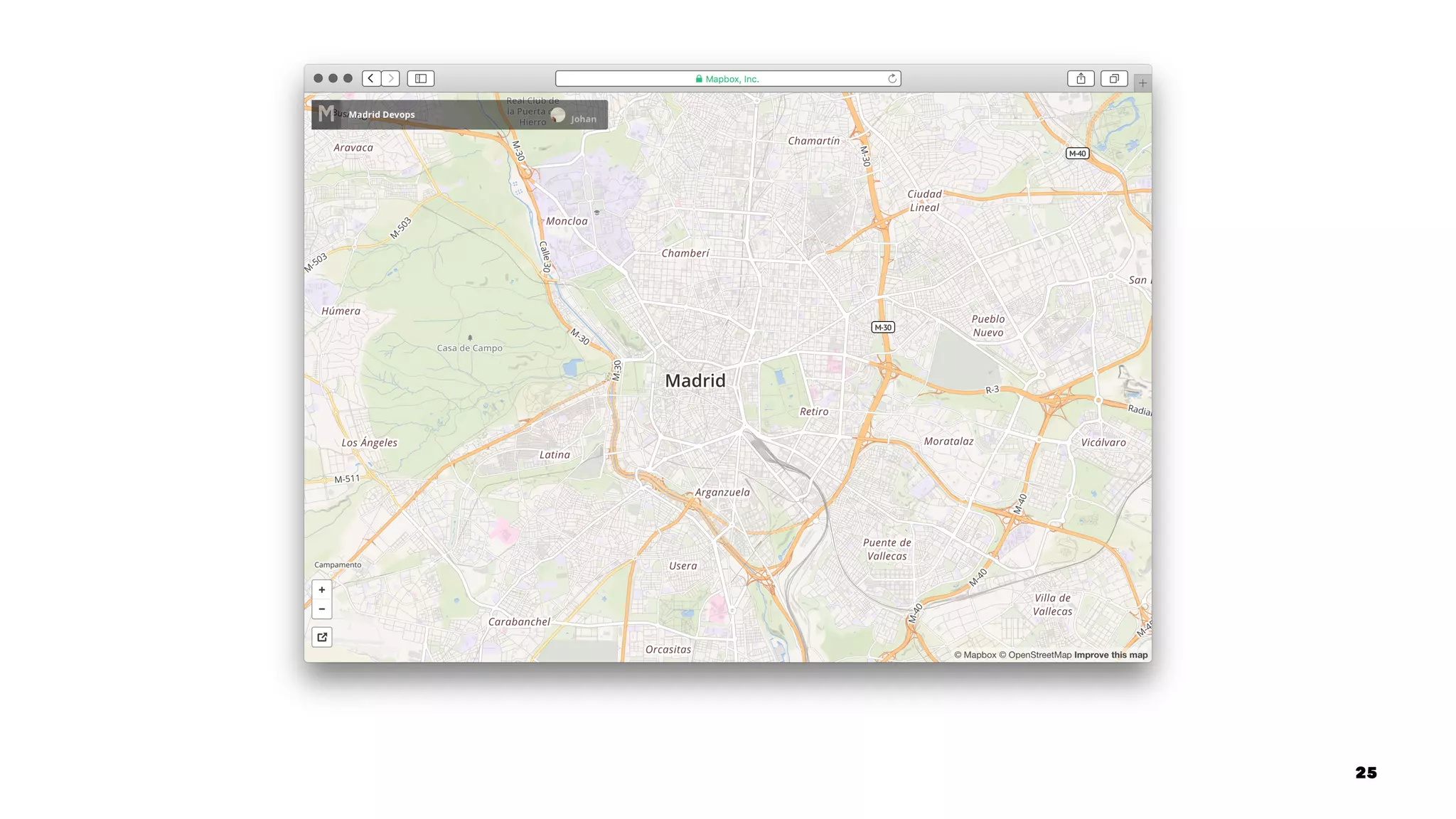Click the share icon in Safari toolbar
Screen dimensions: 1456x819
1081,78
